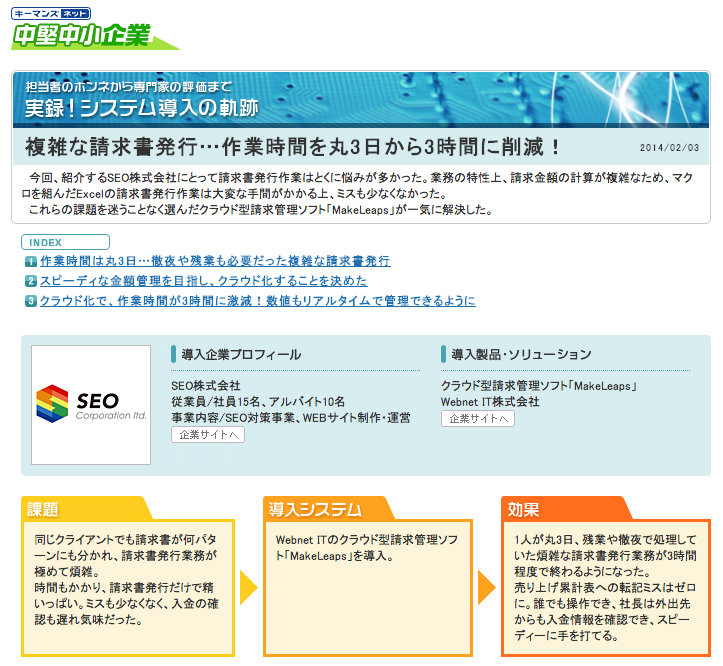The image size is (723, 666).
Task: Open the 実録!システム導入の軌跡 banner
Action: (x=361, y=100)
